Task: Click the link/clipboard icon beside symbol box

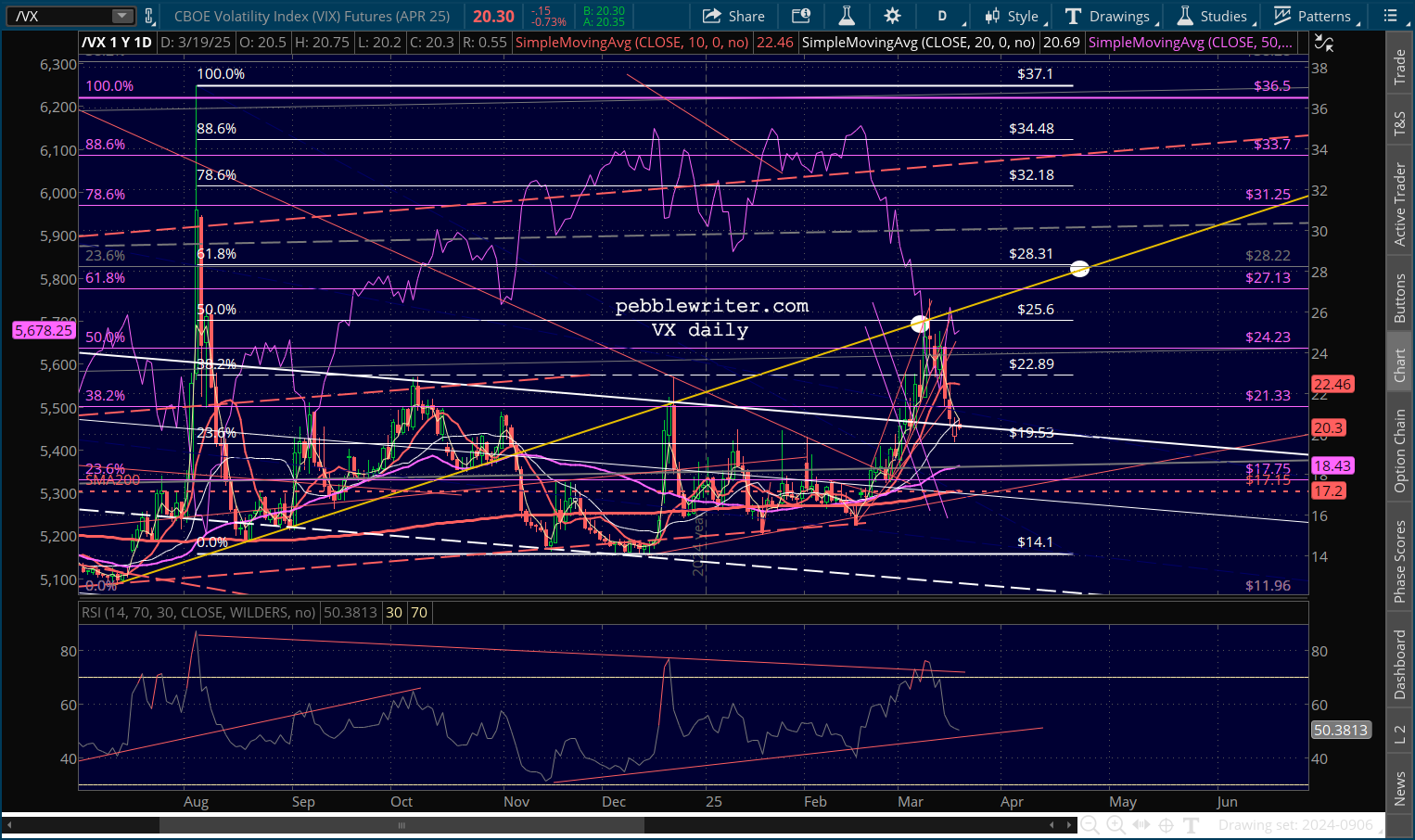Action: click(x=149, y=16)
